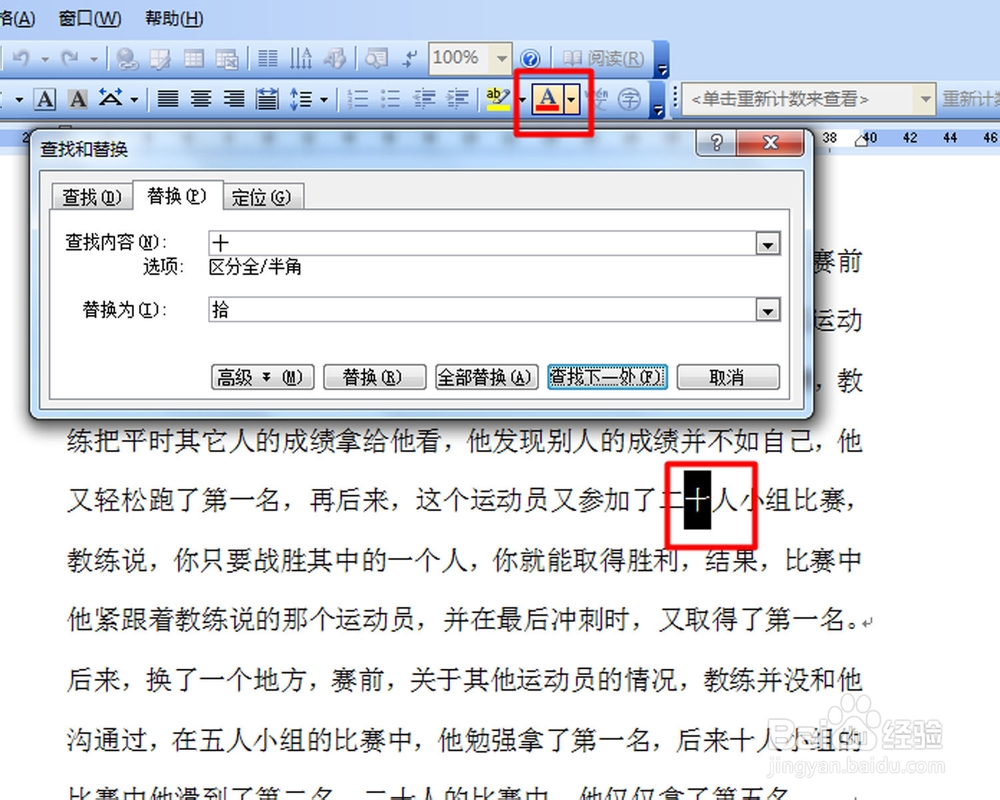Image resolution: width=1000 pixels, height=800 pixels.
Task: Open the 帮助(H) menu
Action: [173, 19]
